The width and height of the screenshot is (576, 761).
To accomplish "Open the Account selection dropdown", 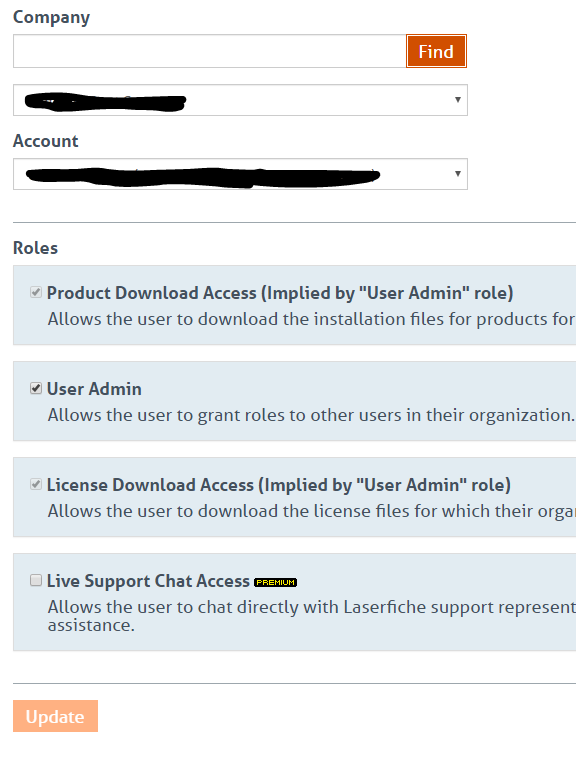I will pyautogui.click(x=240, y=174).
